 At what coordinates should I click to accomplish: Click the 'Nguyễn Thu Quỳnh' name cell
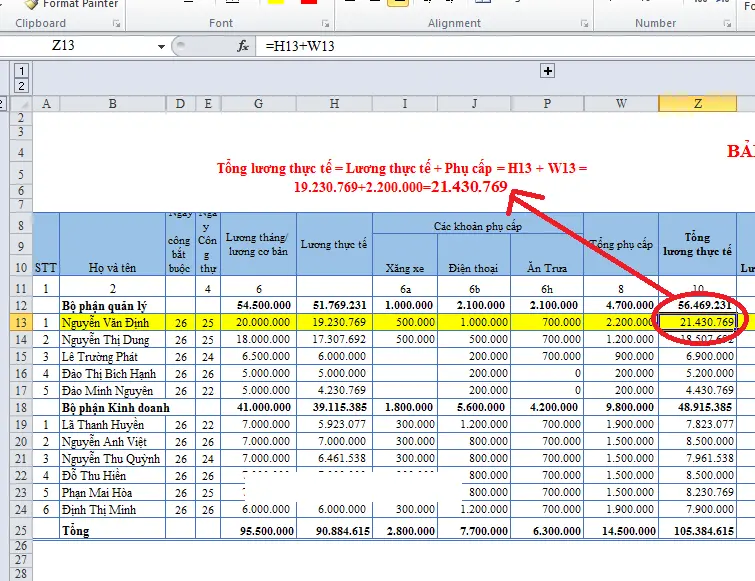113,459
